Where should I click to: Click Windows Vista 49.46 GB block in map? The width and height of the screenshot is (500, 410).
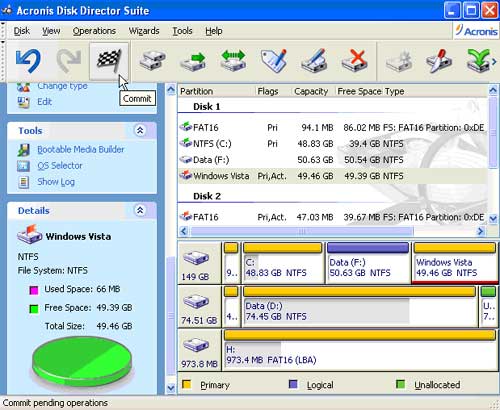coord(455,263)
